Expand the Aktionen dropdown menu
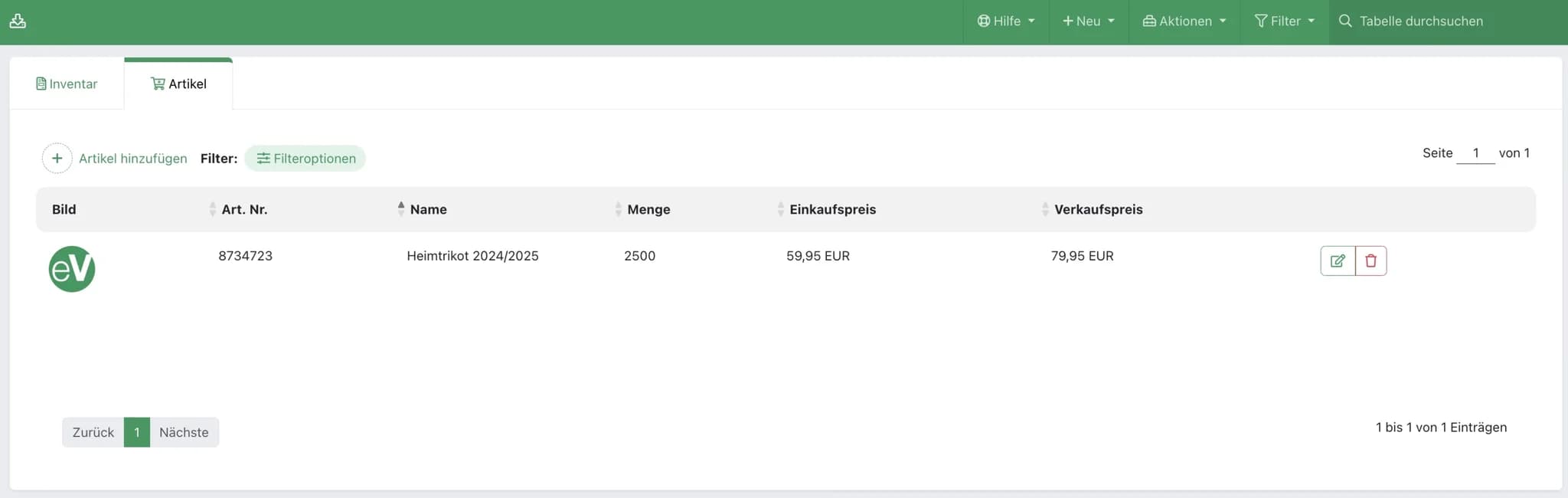The width and height of the screenshot is (1568, 498). point(1184,21)
